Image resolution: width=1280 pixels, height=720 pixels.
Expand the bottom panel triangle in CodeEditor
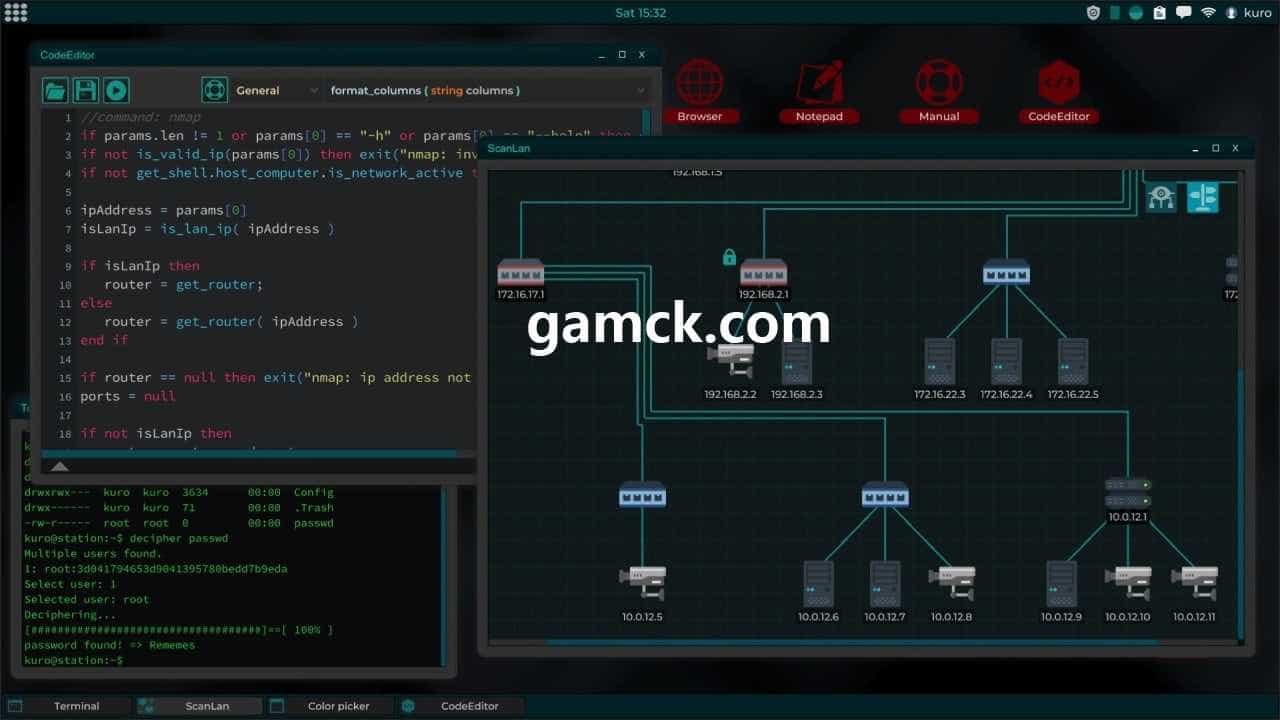(x=60, y=466)
